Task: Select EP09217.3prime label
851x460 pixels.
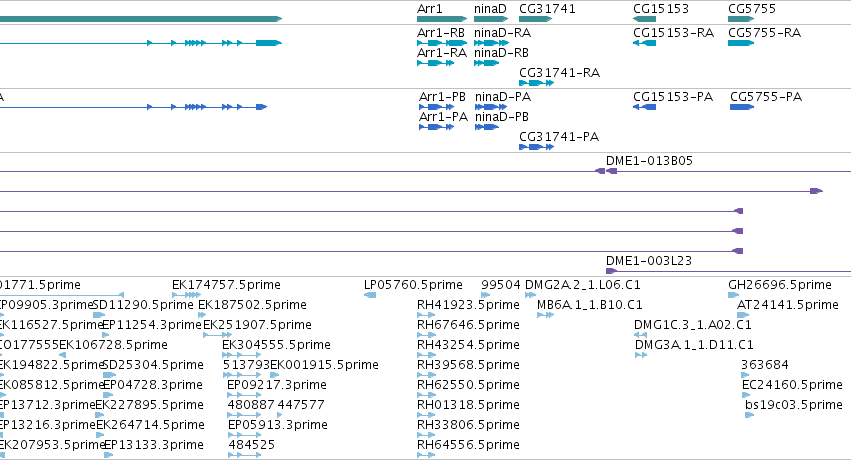Action: click(x=277, y=385)
